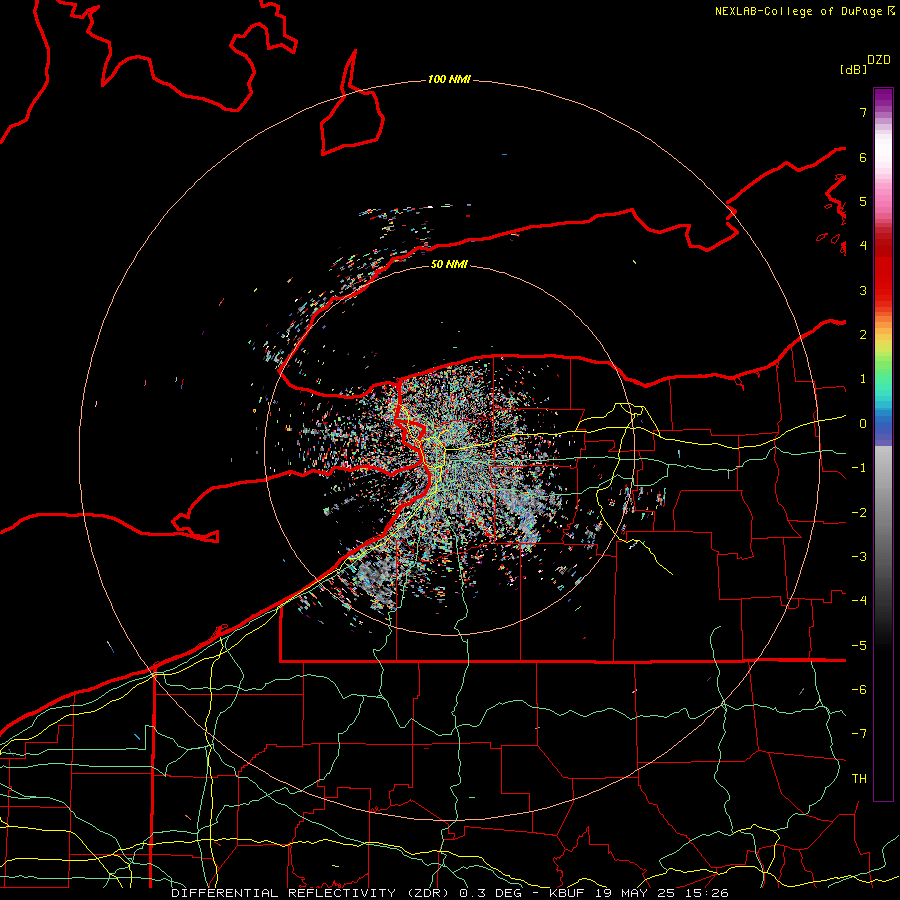Click the 5 value on the color scale
The width and height of the screenshot is (900, 900).
point(863,201)
